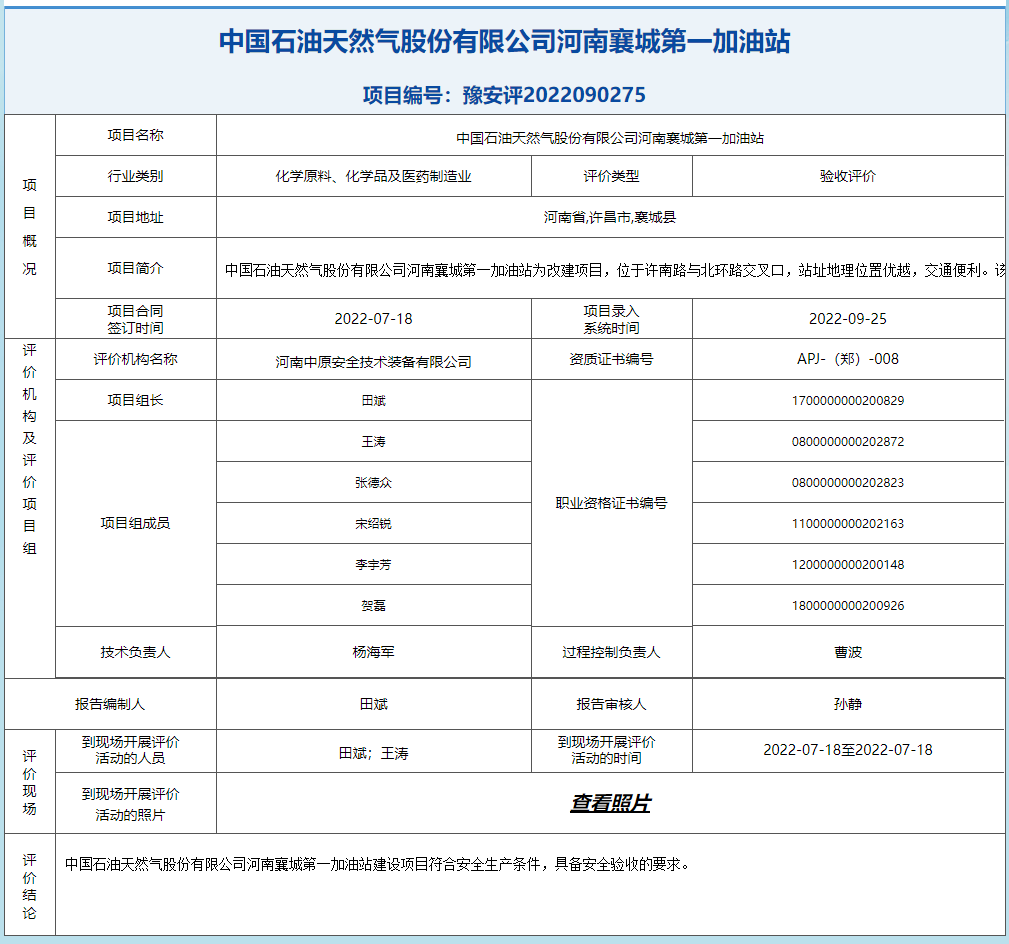Image resolution: width=1009 pixels, height=944 pixels.
Task: Click the page title 中国石油天然气股份有限公司河南襄城第一加油站
Action: tap(504, 41)
